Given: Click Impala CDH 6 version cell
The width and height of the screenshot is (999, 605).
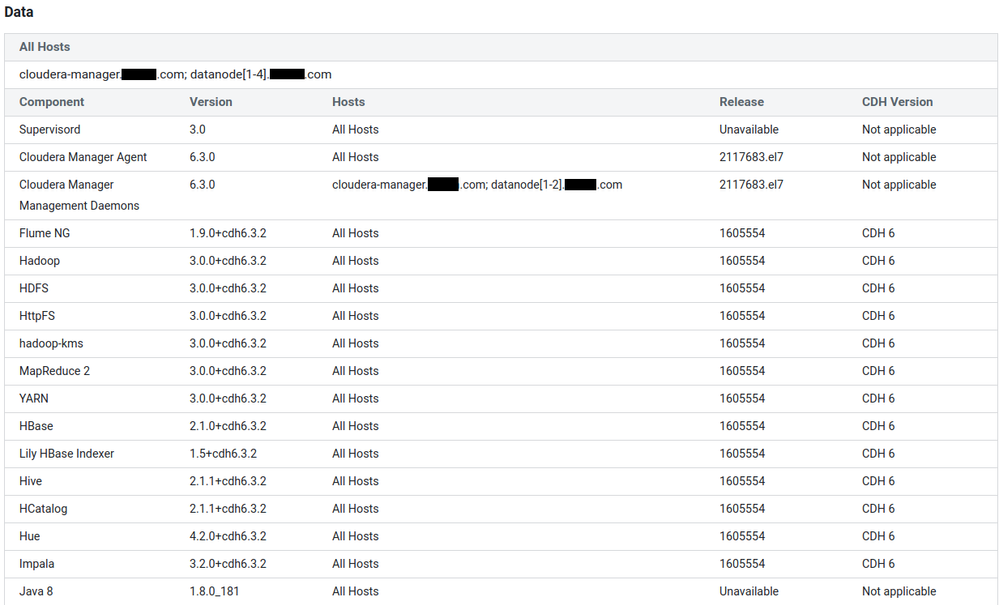Looking at the screenshot, I should pos(878,564).
